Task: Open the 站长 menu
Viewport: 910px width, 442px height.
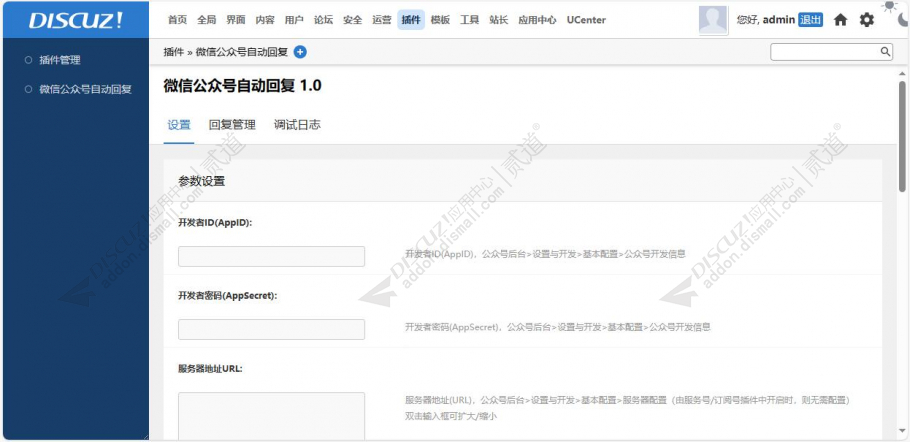Action: tap(499, 20)
